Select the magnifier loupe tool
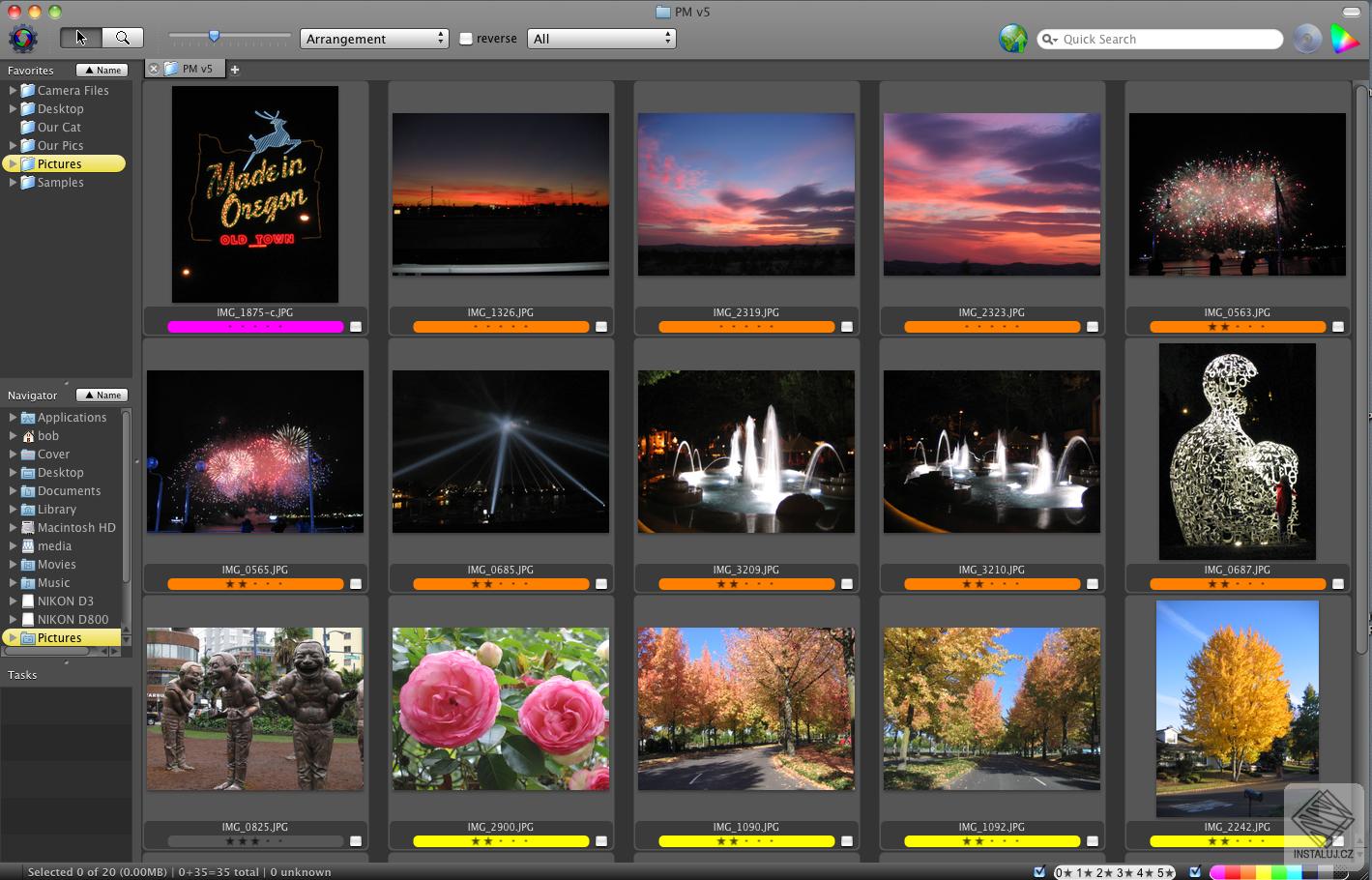 (x=123, y=38)
